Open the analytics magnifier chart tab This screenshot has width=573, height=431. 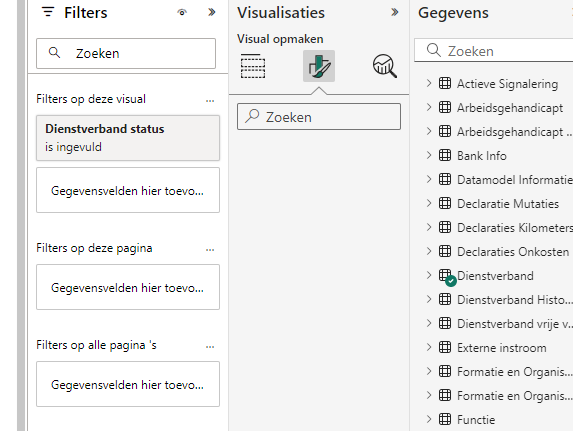[x=384, y=66]
